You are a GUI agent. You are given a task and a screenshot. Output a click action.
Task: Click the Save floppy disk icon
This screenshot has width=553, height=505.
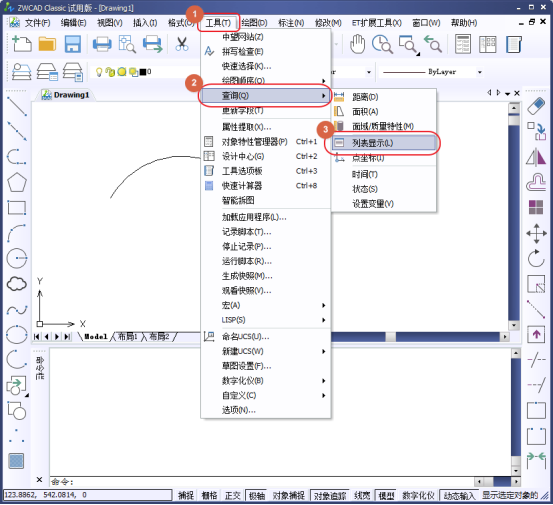[x=73, y=44]
